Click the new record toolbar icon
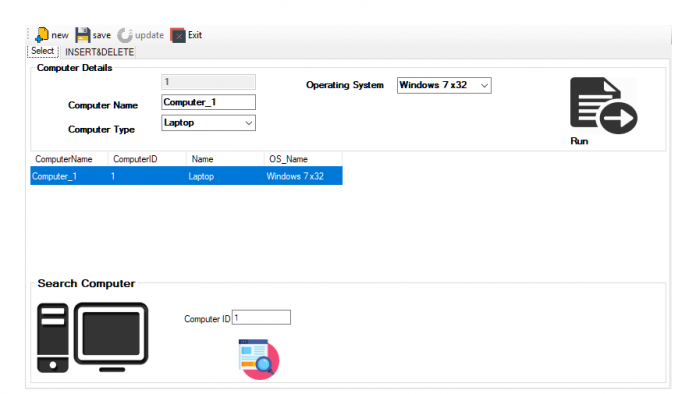Viewport: 696px width, 394px height. click(x=42, y=35)
